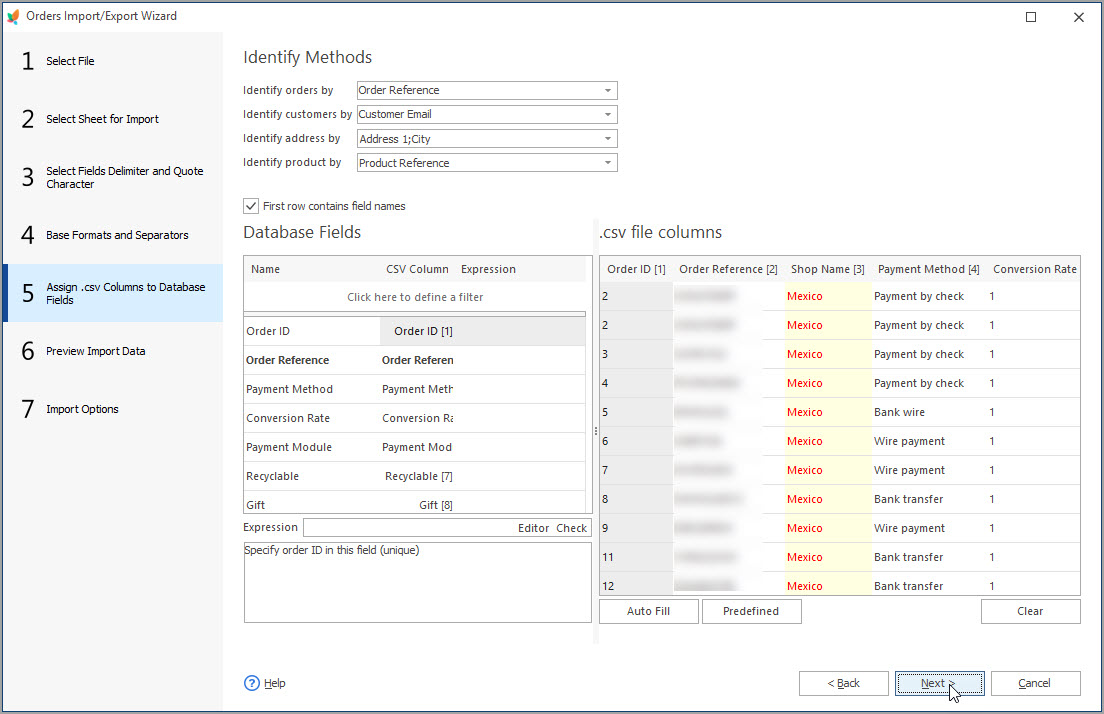The image size is (1104, 714).
Task: Go to step 1 Select File
Action: tap(113, 61)
